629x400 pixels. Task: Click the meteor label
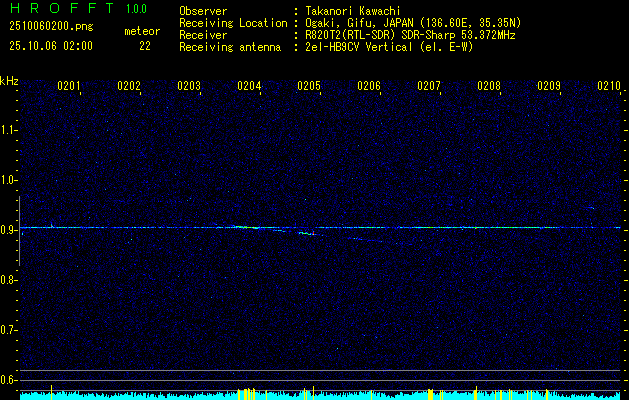[x=142, y=31]
